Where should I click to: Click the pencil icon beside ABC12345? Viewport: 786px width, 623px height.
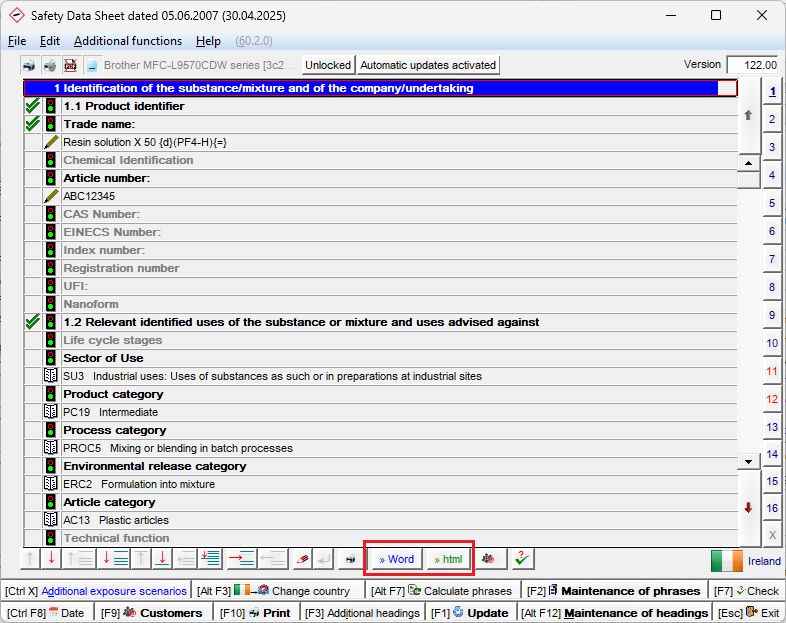tap(51, 196)
